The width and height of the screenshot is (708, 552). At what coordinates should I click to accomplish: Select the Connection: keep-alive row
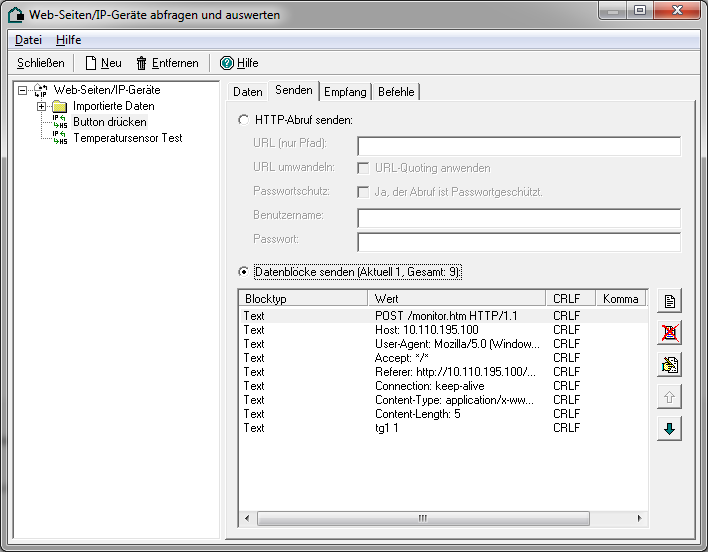pos(443,386)
